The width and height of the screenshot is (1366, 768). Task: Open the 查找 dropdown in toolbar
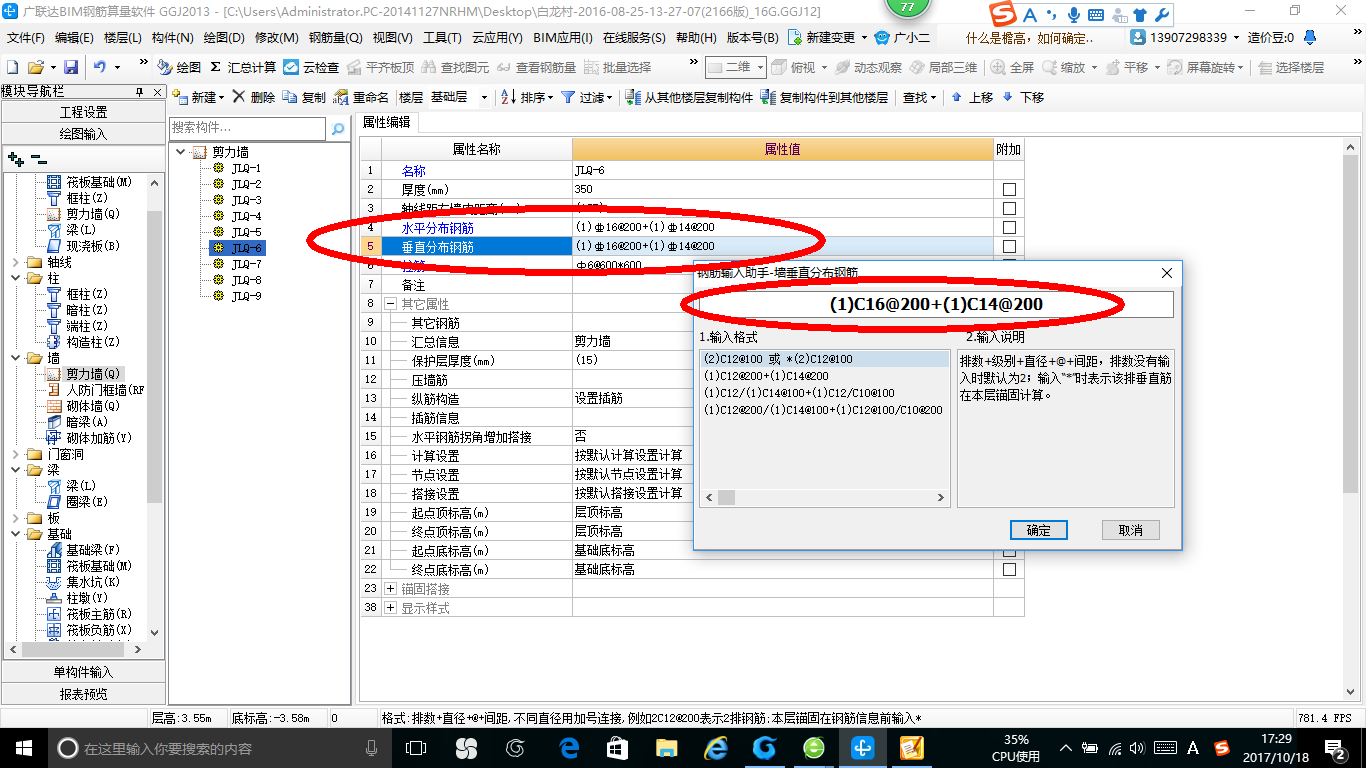[919, 97]
